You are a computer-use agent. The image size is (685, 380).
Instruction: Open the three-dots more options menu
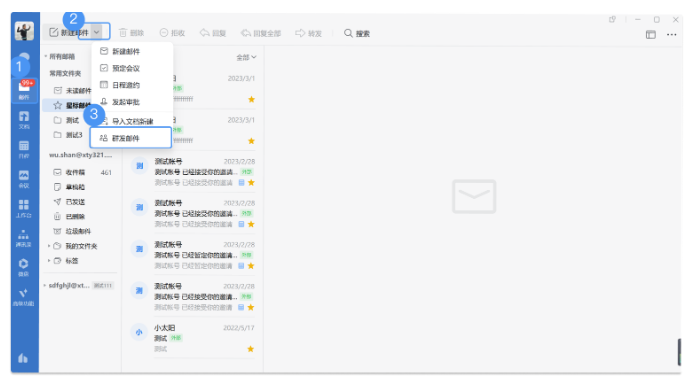coord(671,35)
